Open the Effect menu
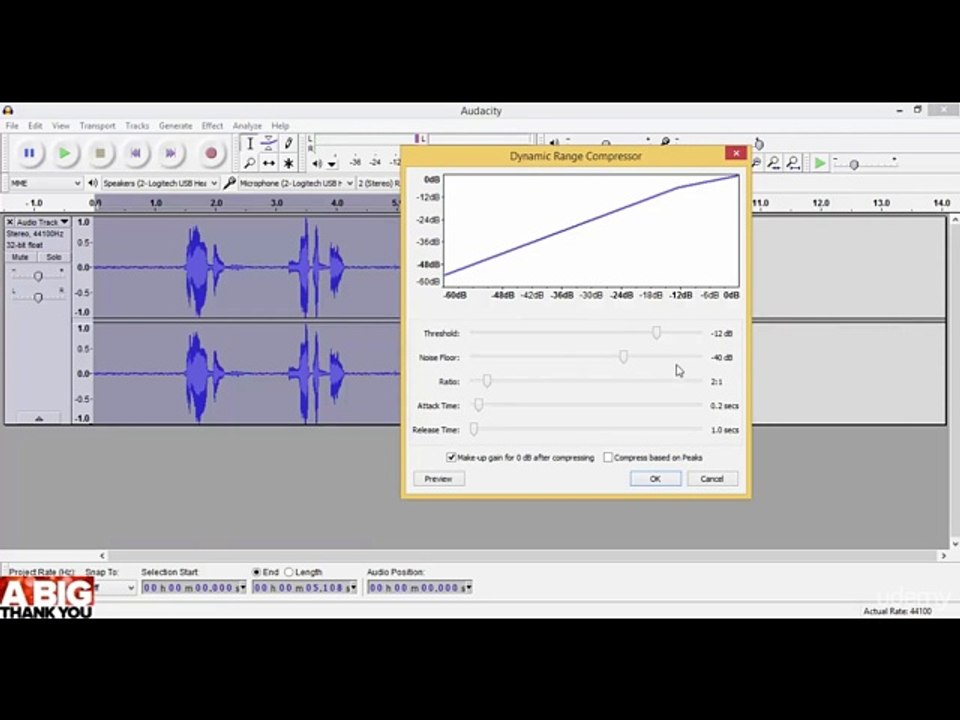Image resolution: width=960 pixels, height=720 pixels. coord(212,126)
